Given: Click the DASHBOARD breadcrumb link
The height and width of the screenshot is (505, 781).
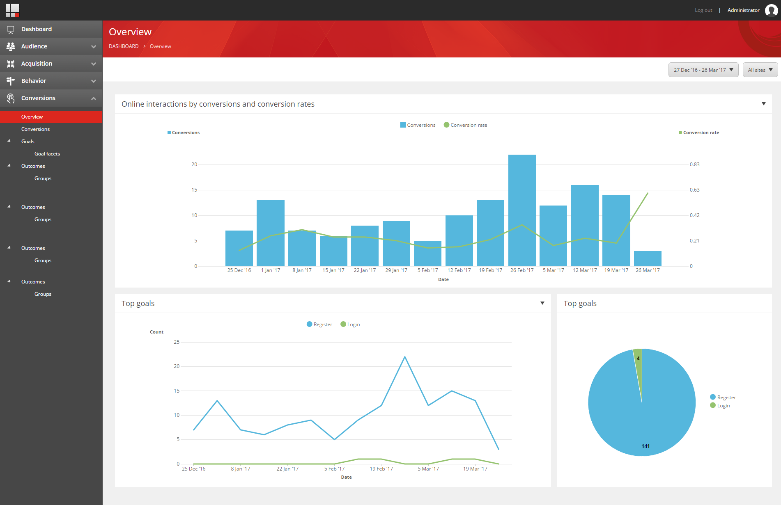Looking at the screenshot, I should [124, 46].
